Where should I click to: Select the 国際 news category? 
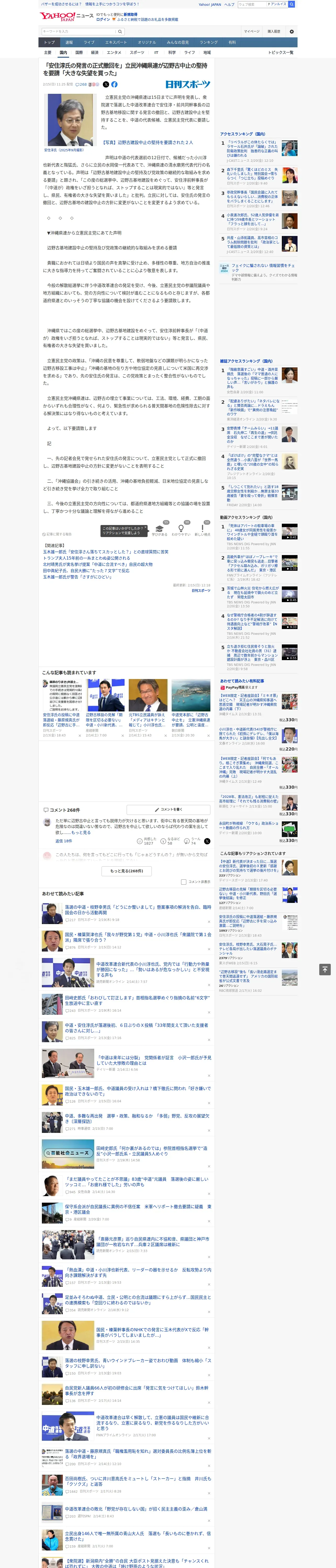pyautogui.click(x=79, y=52)
